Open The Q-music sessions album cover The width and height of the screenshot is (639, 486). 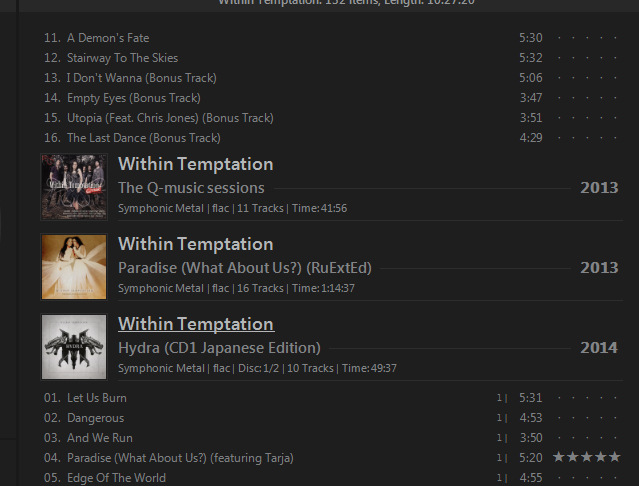[74, 187]
